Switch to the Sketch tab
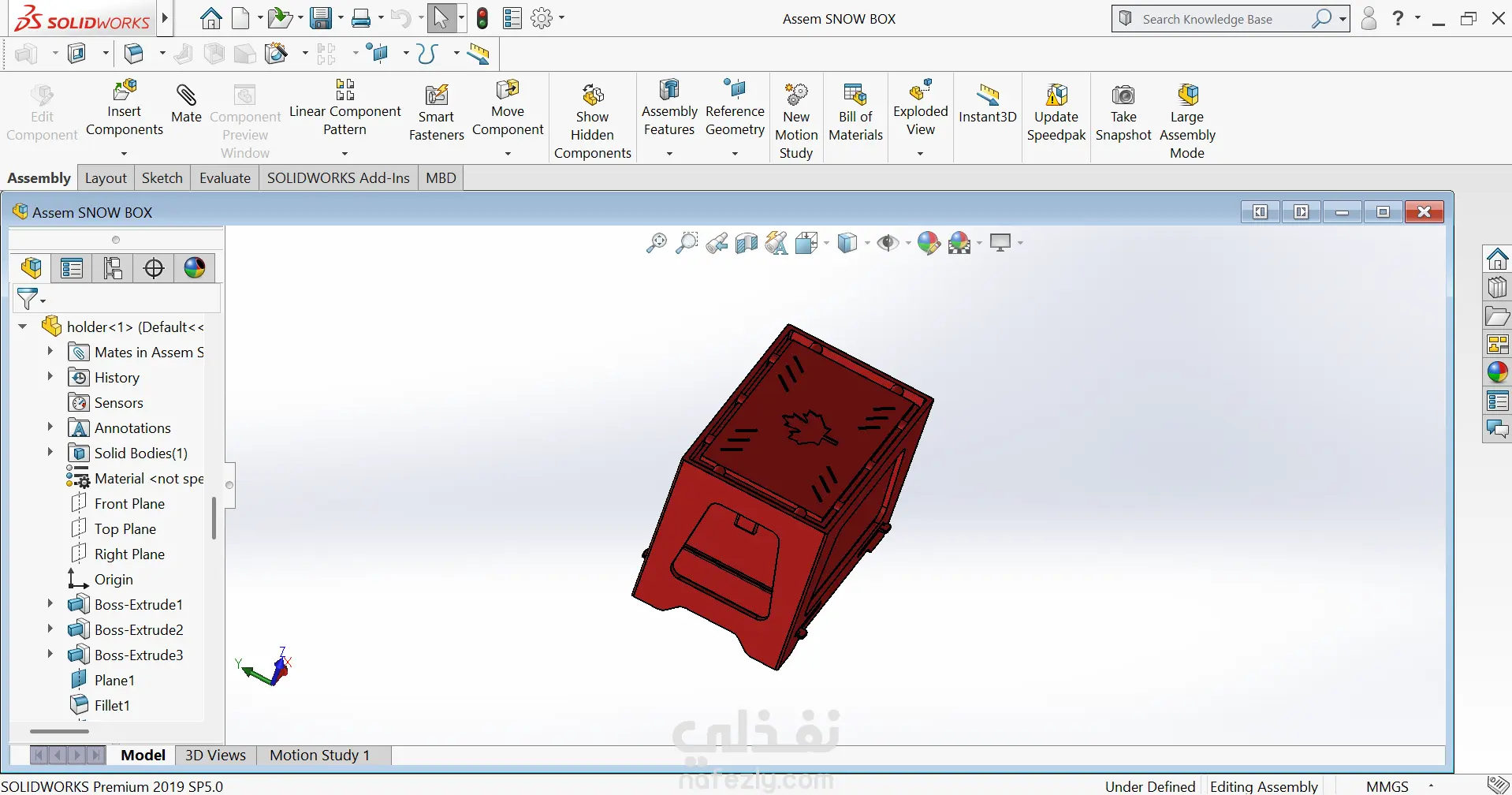Image resolution: width=1512 pixels, height=795 pixels. coord(162,178)
